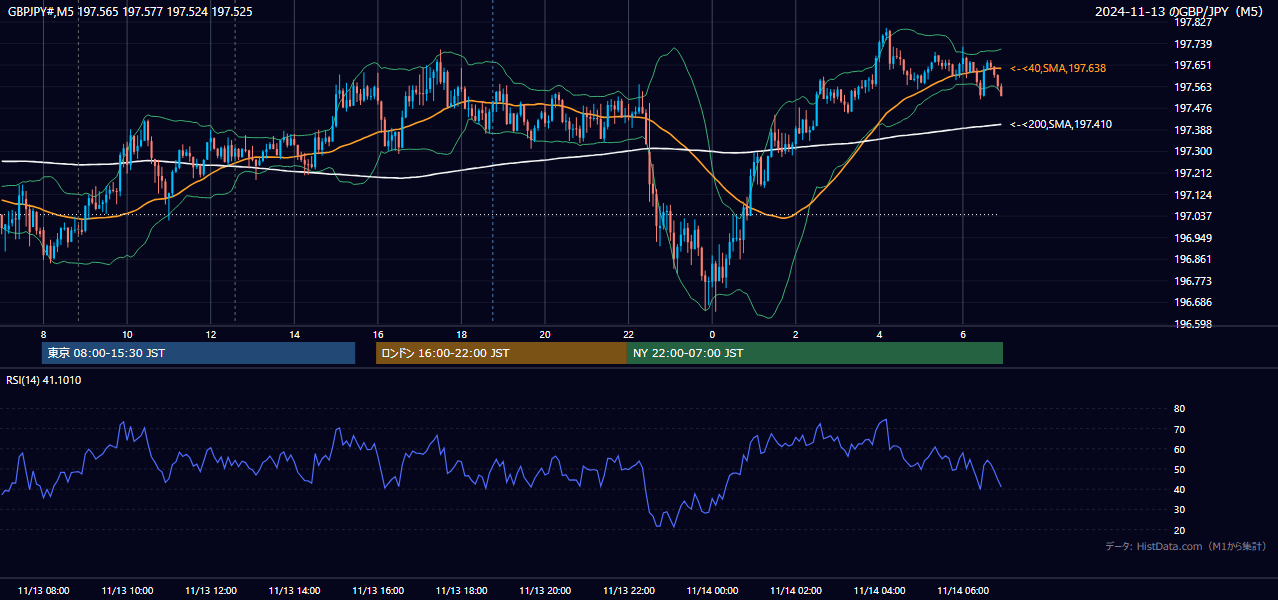The image size is (1278, 600).
Task: Click price axis value 197.563
Action: coord(1193,87)
